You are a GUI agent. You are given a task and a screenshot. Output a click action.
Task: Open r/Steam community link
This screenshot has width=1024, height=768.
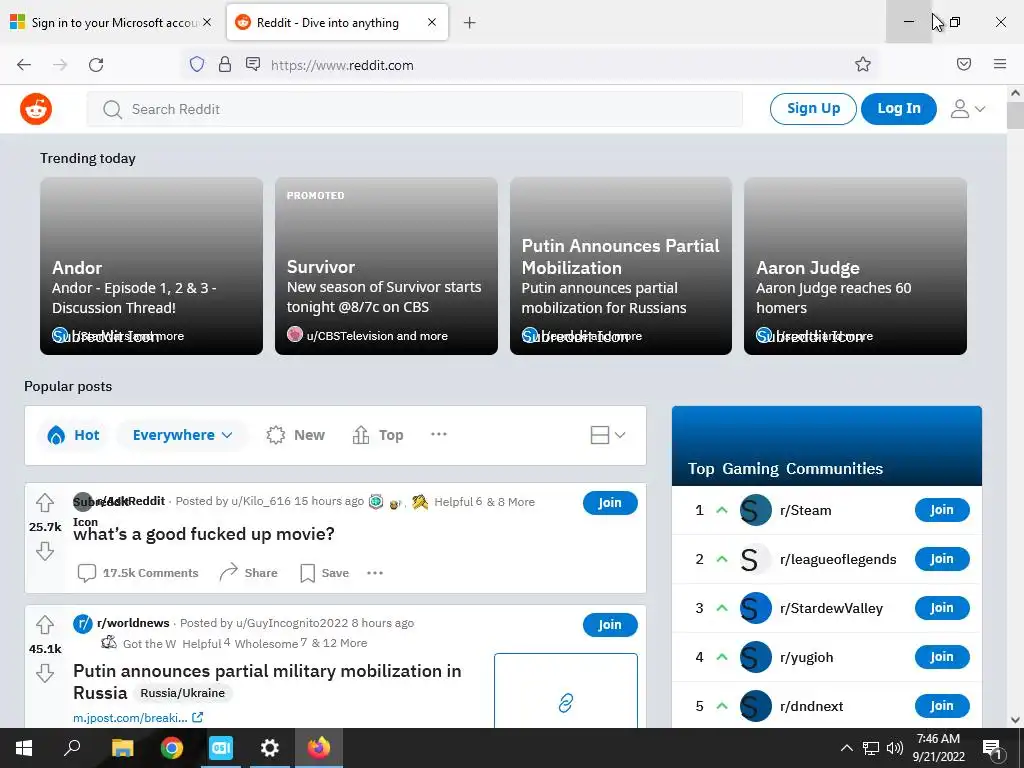[x=805, y=510]
